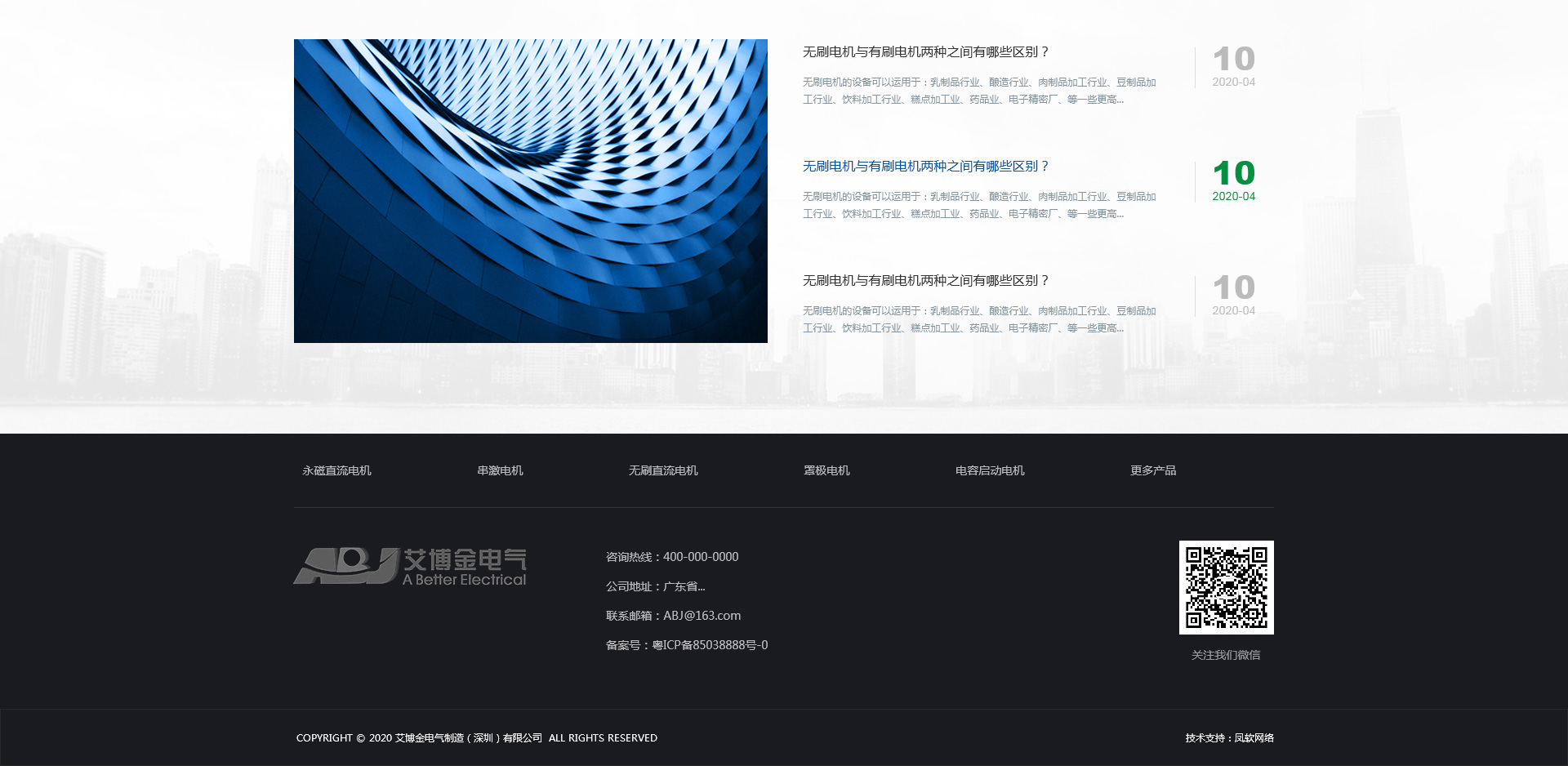
Task: Go to 永磁直流电机 in footer navigation
Action: click(x=336, y=470)
